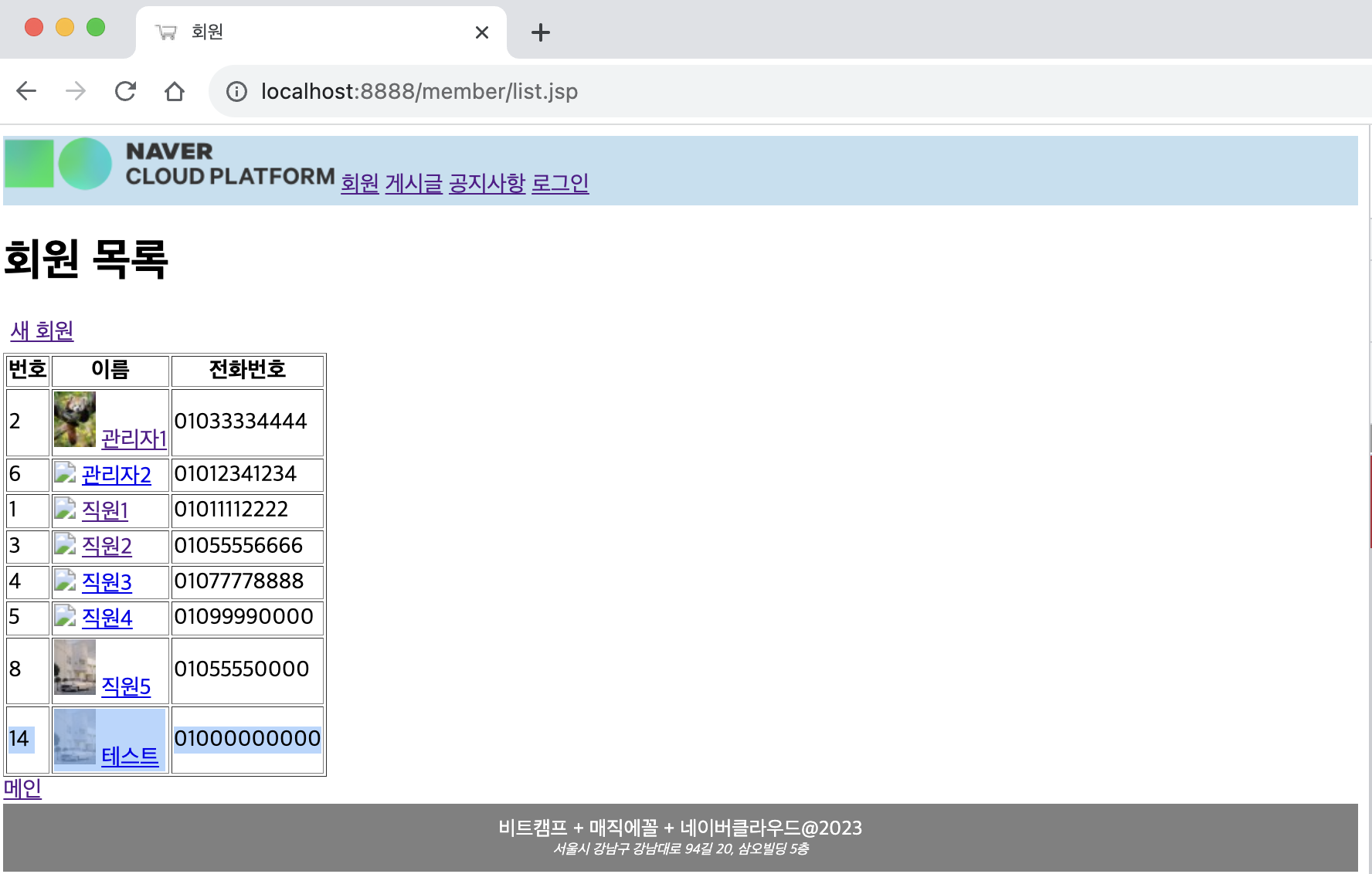Click the 전화번호 column header
Viewport: 1372px width, 874px height.
(247, 370)
